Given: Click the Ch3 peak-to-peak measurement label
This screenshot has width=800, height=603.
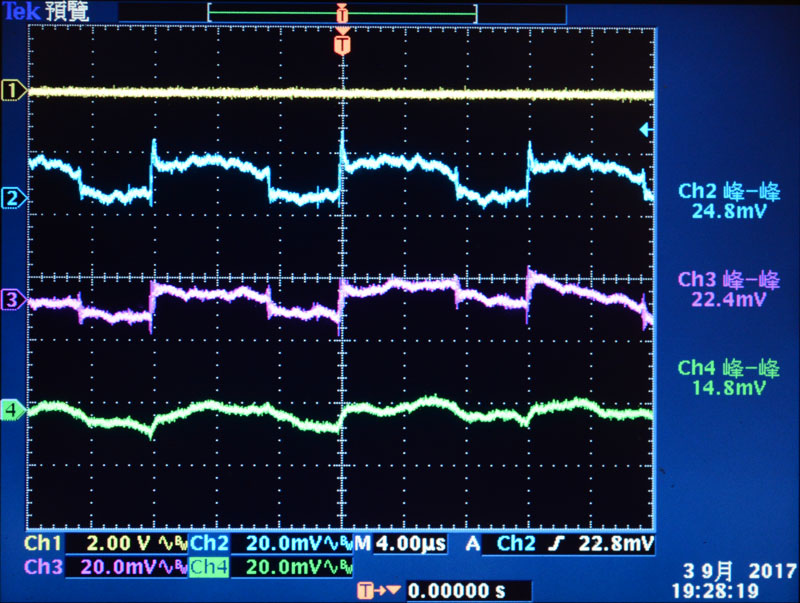Looking at the screenshot, I should (x=729, y=280).
